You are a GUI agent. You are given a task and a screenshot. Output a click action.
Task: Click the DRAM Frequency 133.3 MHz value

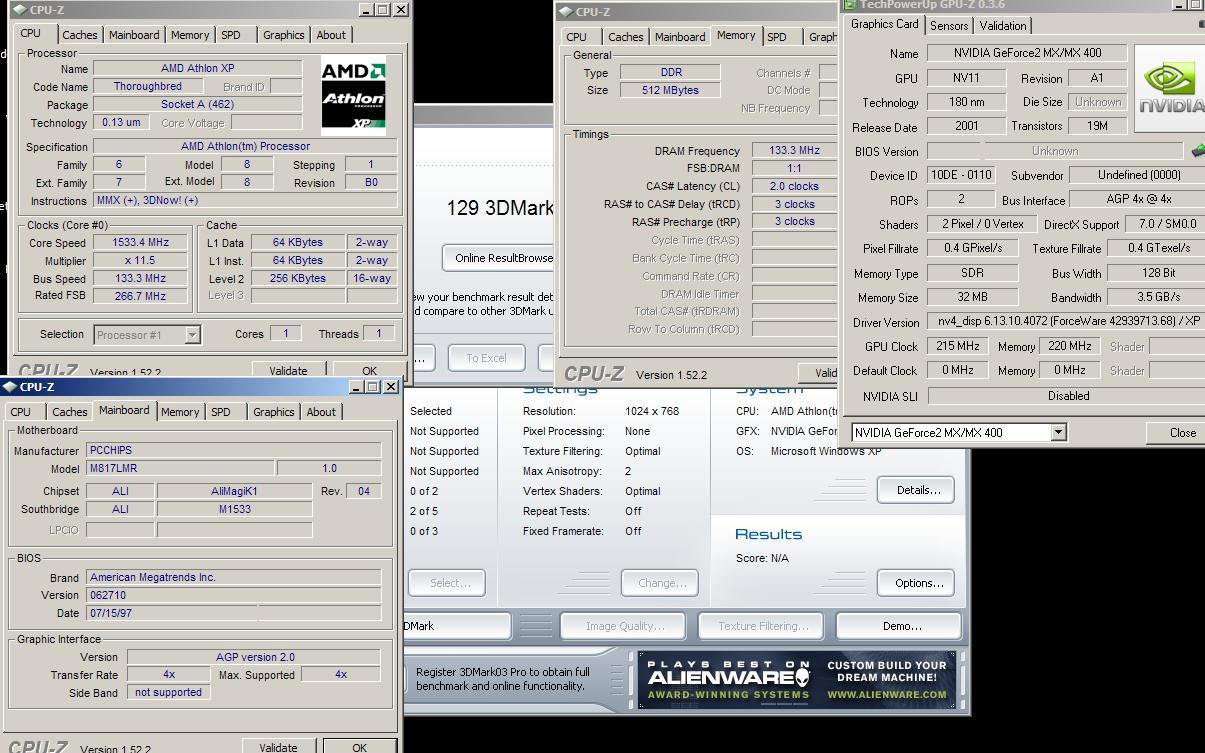pos(794,151)
